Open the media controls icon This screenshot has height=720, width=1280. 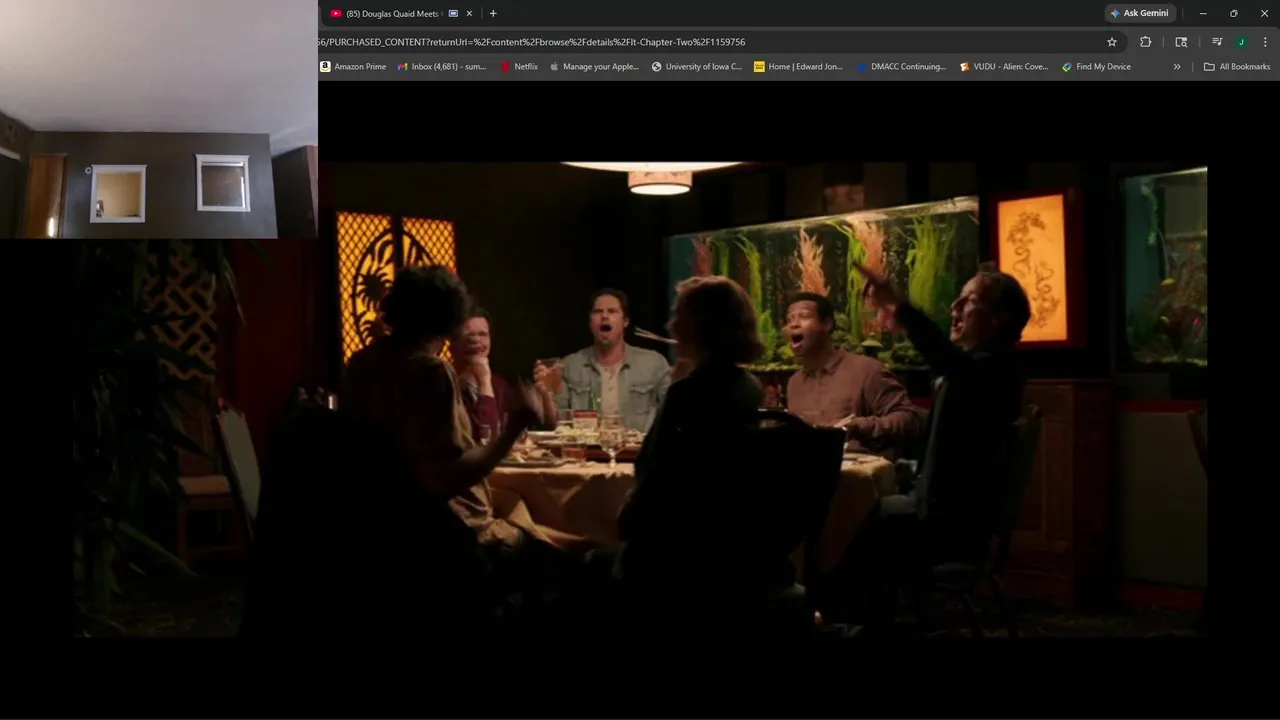(1217, 42)
